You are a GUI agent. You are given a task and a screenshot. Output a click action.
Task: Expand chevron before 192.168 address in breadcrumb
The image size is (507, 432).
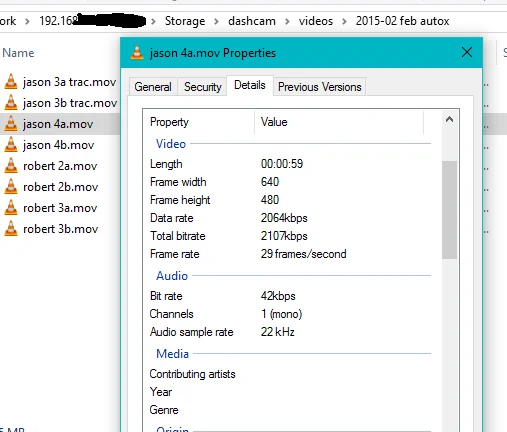27,22
